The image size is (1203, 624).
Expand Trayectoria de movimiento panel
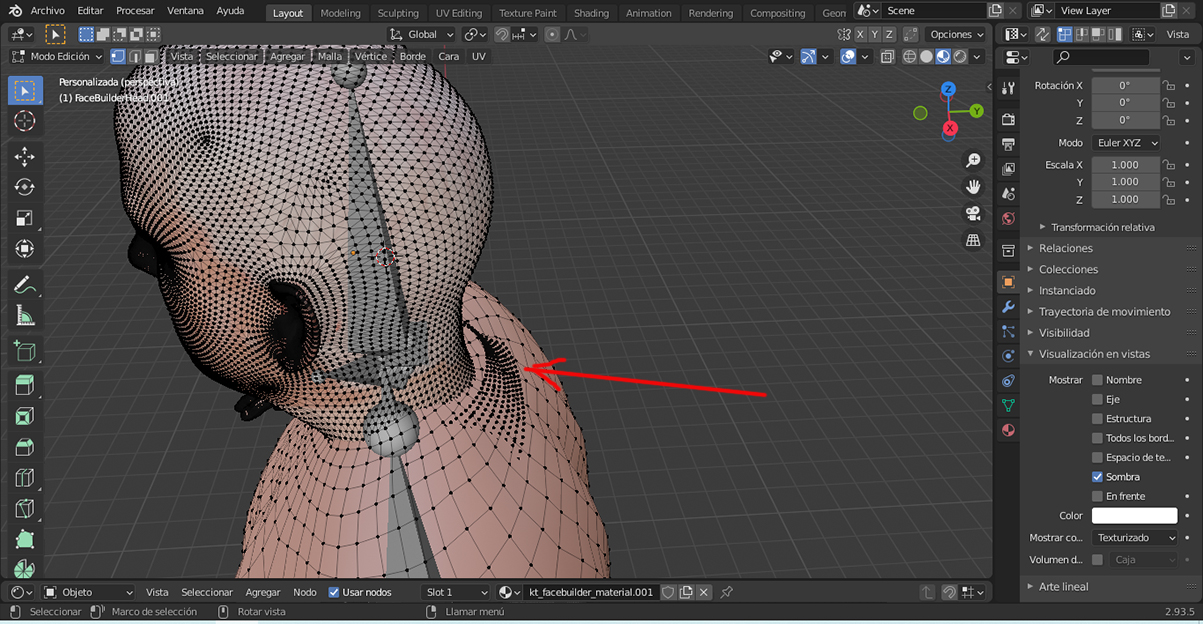click(x=1104, y=311)
